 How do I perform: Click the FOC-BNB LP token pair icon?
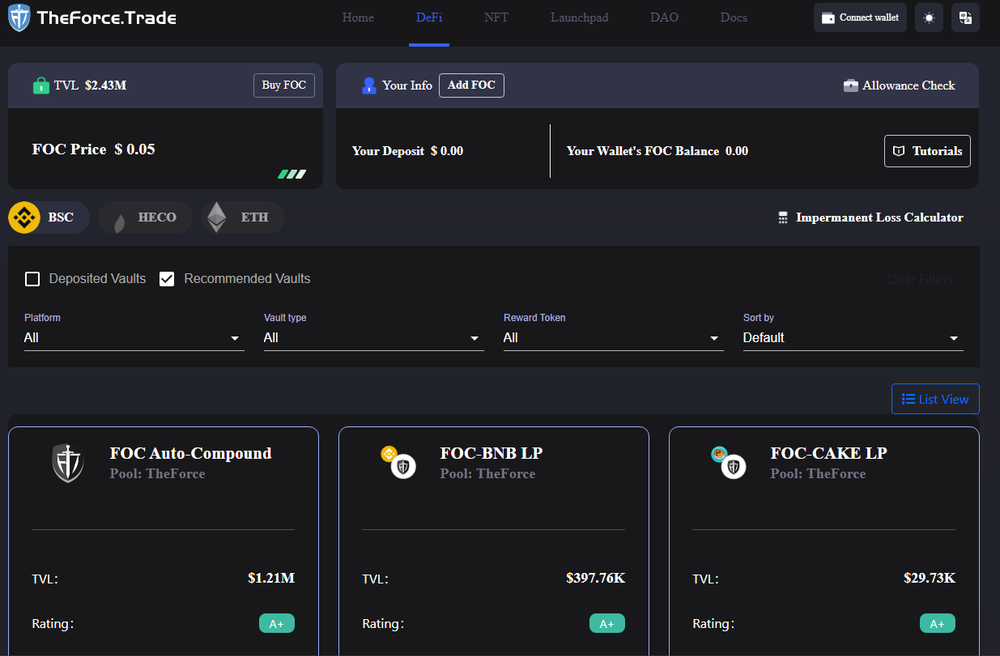pyautogui.click(x=398, y=462)
